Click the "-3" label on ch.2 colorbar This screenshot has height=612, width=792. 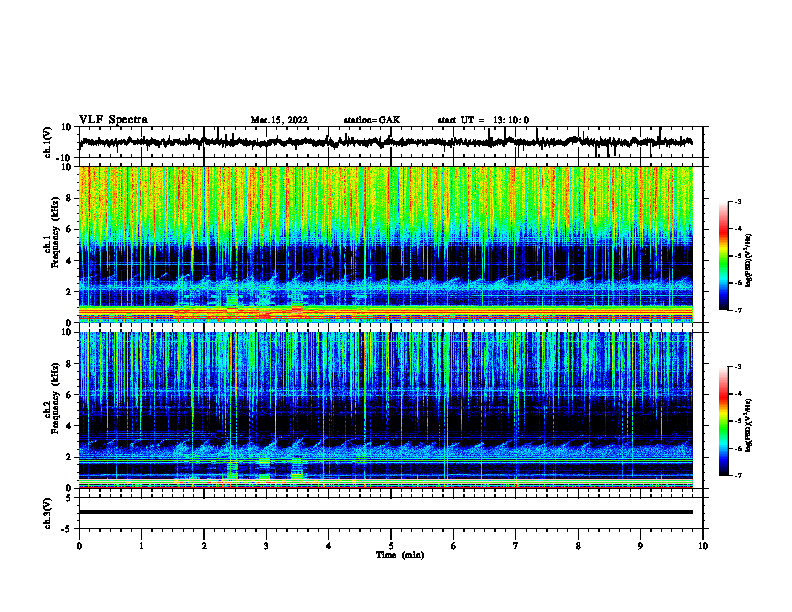click(x=738, y=367)
